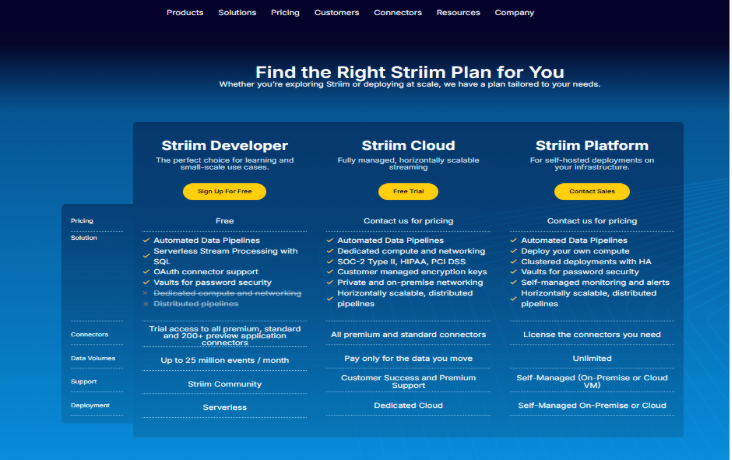
Task: Click 'Up to 25 million events / month'
Action: click(x=225, y=361)
